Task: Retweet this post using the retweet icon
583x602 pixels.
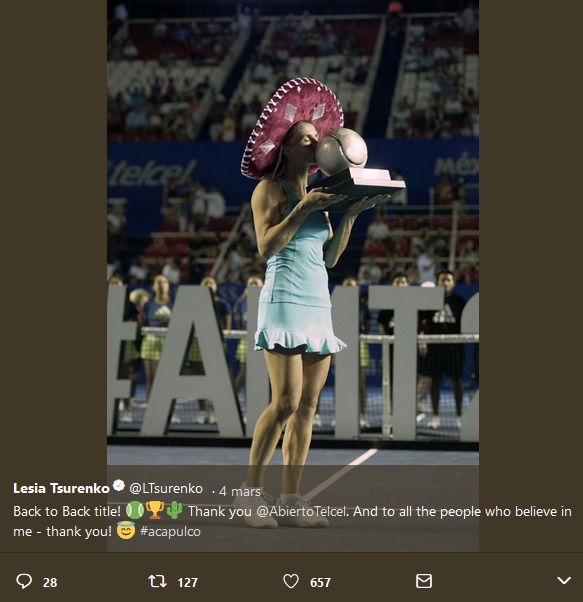Action: point(157,581)
